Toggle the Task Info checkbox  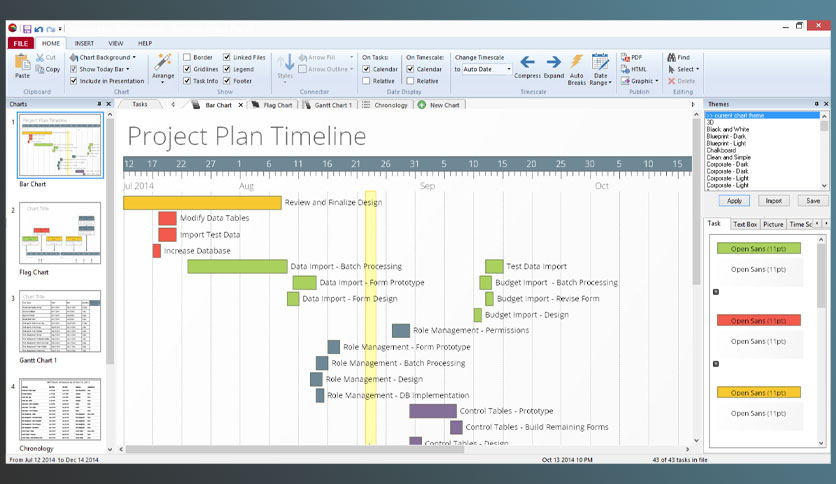[187, 80]
